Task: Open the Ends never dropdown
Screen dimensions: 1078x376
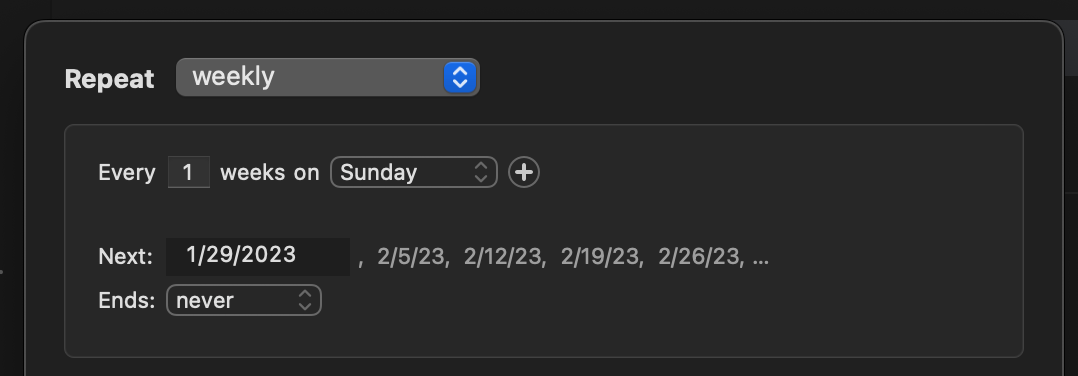Action: (243, 300)
